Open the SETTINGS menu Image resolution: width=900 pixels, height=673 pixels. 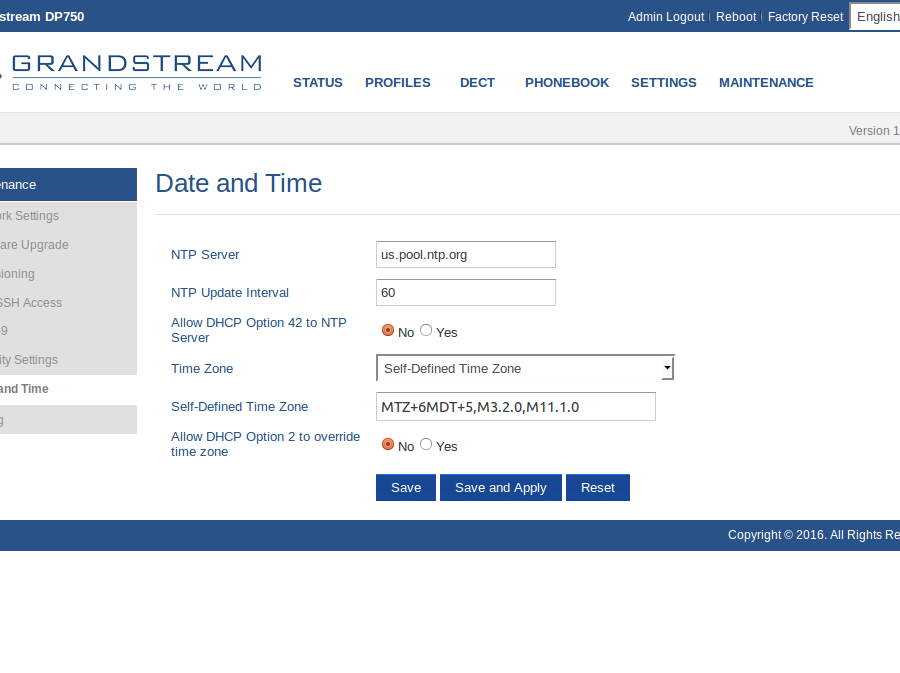click(x=664, y=83)
